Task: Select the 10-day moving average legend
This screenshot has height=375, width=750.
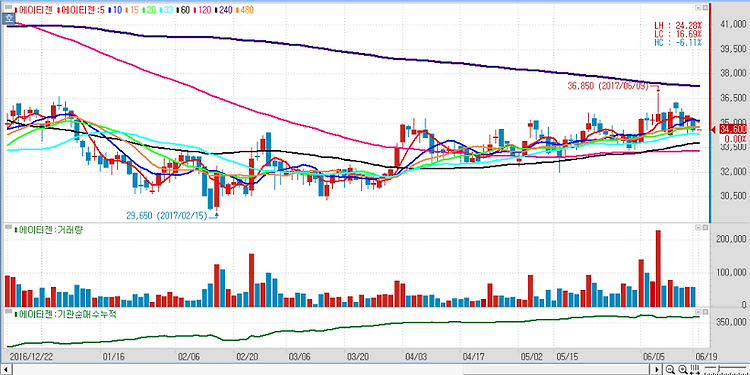Action: tap(116, 9)
